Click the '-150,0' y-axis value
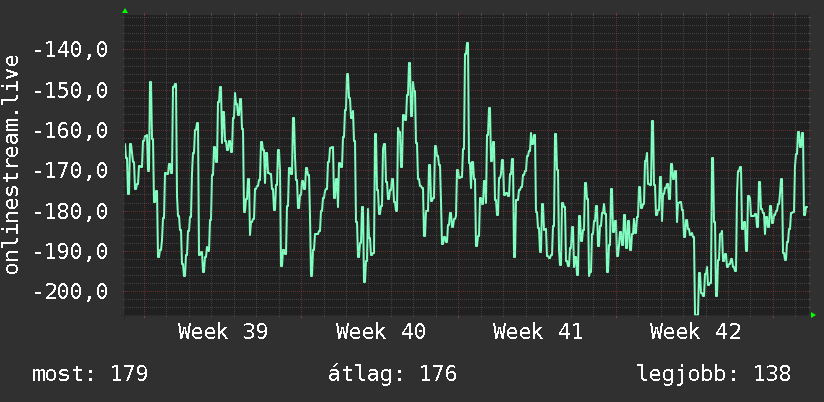The height and width of the screenshot is (402, 824). click(x=70, y=91)
